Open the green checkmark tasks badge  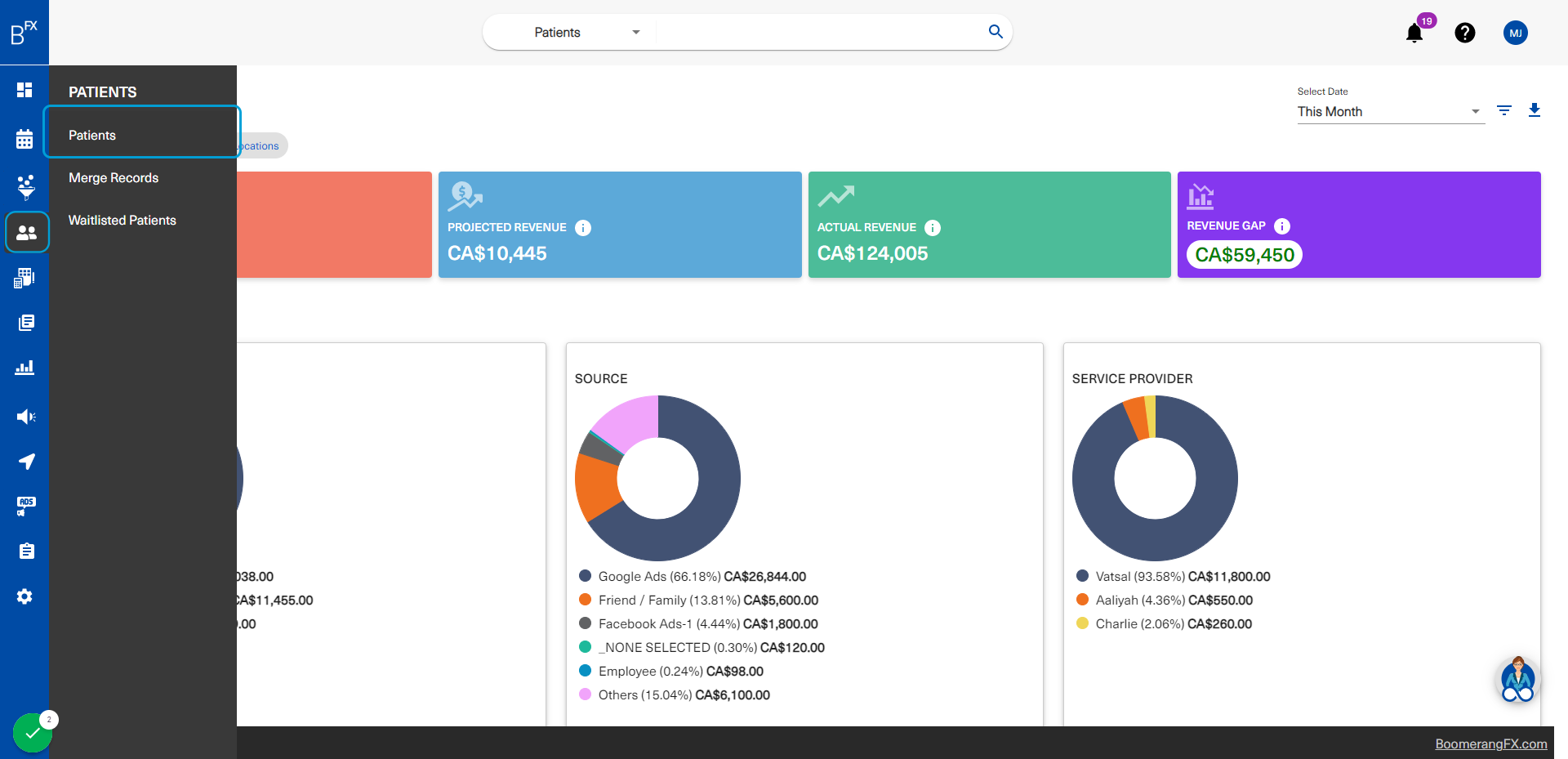33,733
